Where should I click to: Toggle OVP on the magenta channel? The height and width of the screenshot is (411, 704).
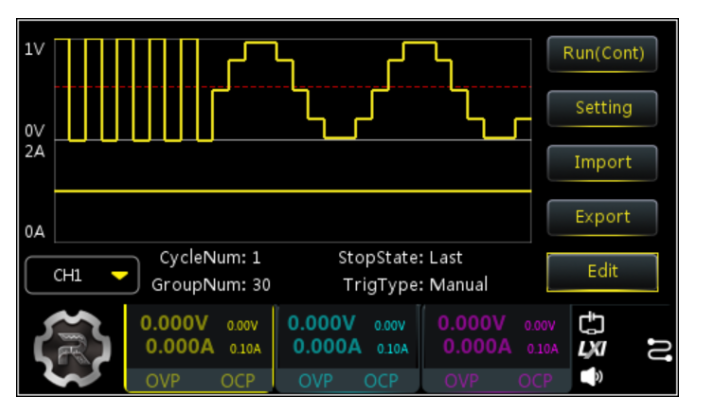point(462,381)
